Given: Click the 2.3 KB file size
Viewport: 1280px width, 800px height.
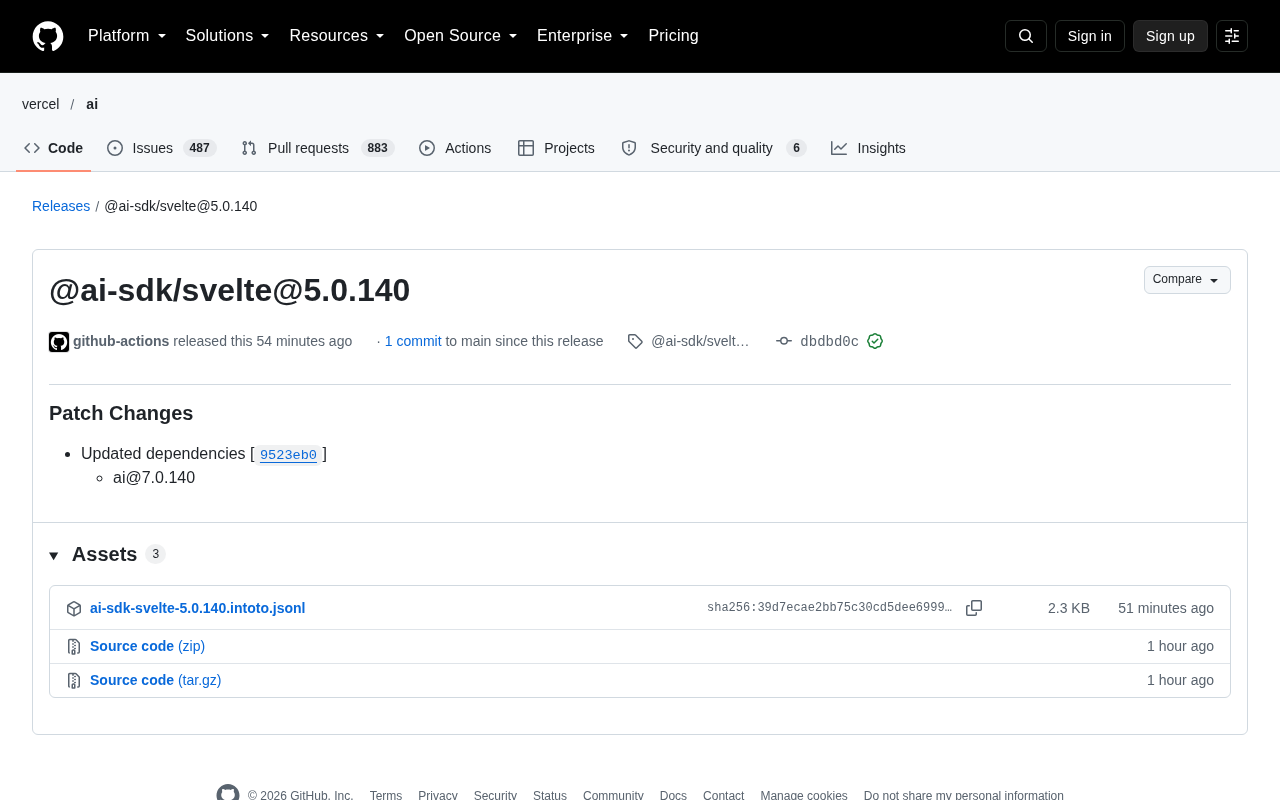Looking at the screenshot, I should pyautogui.click(x=1069, y=608).
